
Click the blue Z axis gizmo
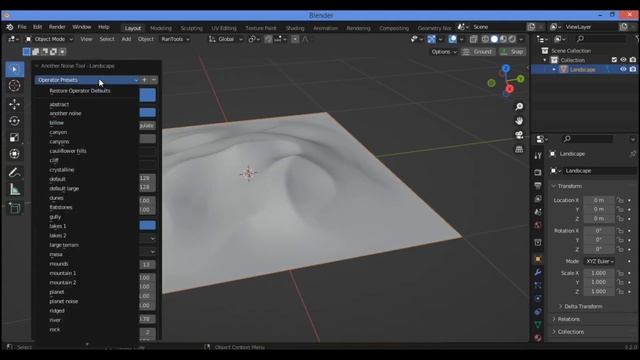[x=506, y=68]
